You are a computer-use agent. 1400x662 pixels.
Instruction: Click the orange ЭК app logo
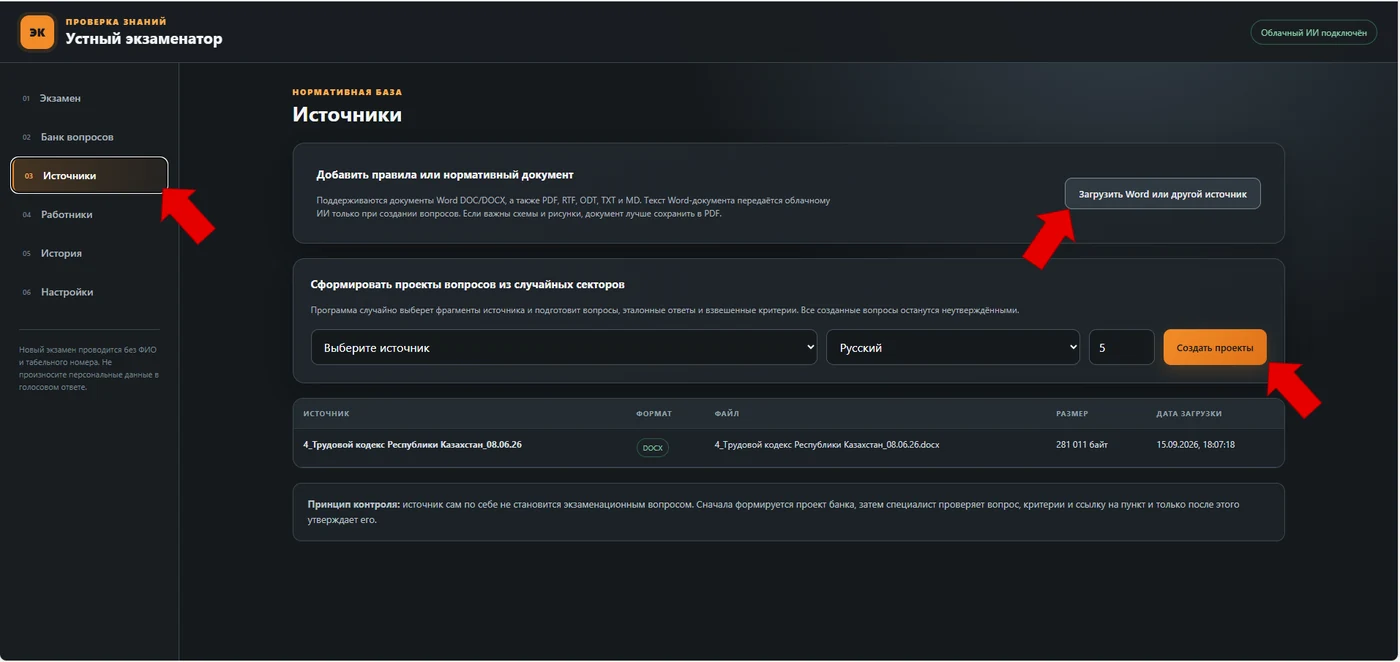tap(37, 32)
